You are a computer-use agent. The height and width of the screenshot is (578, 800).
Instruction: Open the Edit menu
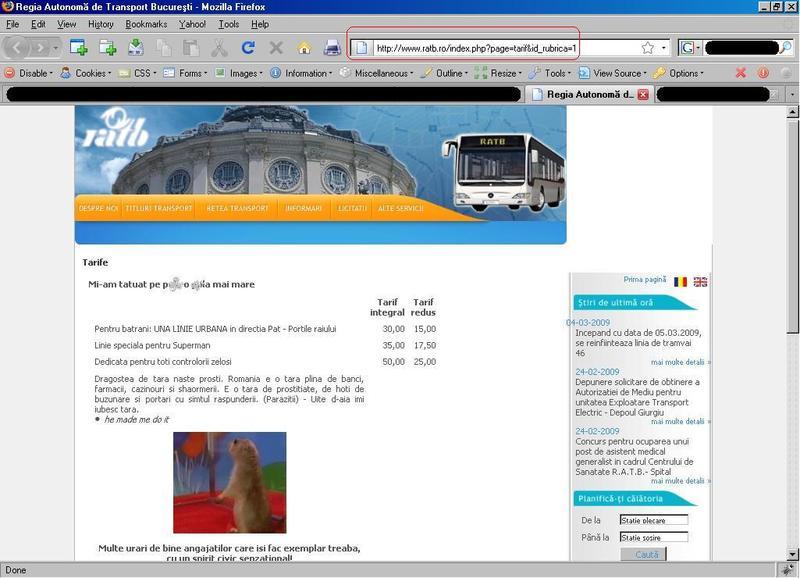point(38,24)
